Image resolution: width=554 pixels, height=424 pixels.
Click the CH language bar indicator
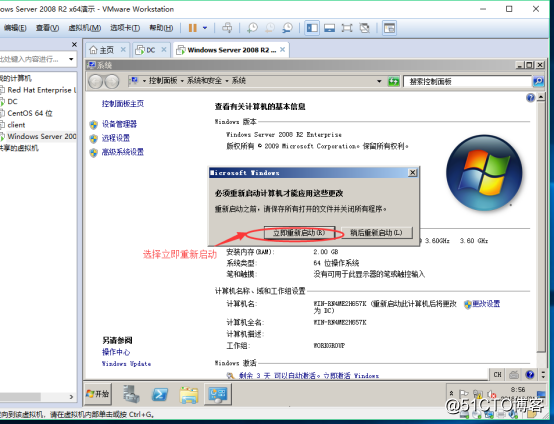[x=497, y=375]
